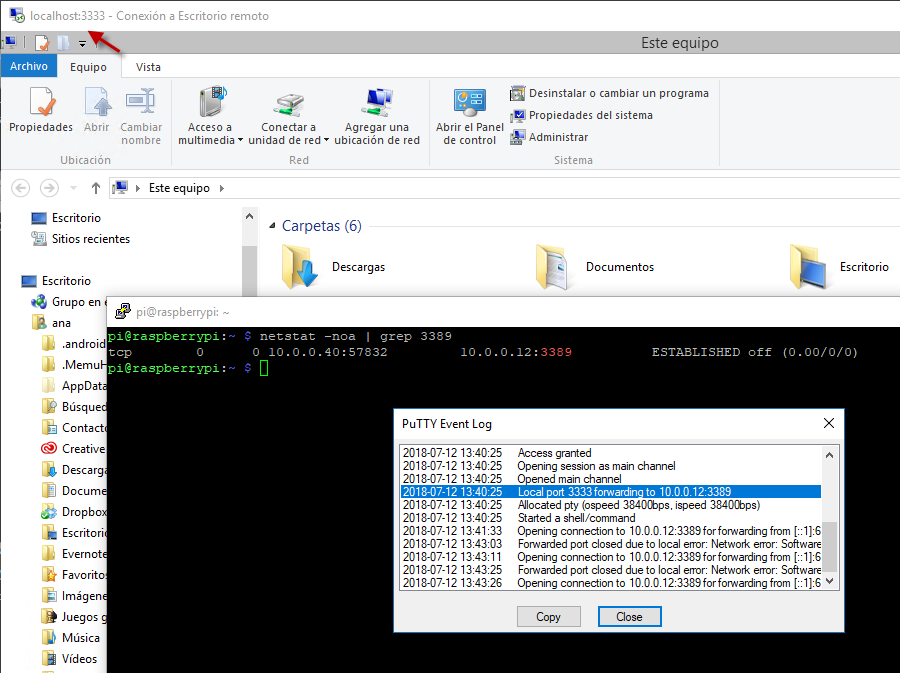Select the Creative Cloud tree item
The width and height of the screenshot is (900, 673).
pyautogui.click(x=74, y=449)
